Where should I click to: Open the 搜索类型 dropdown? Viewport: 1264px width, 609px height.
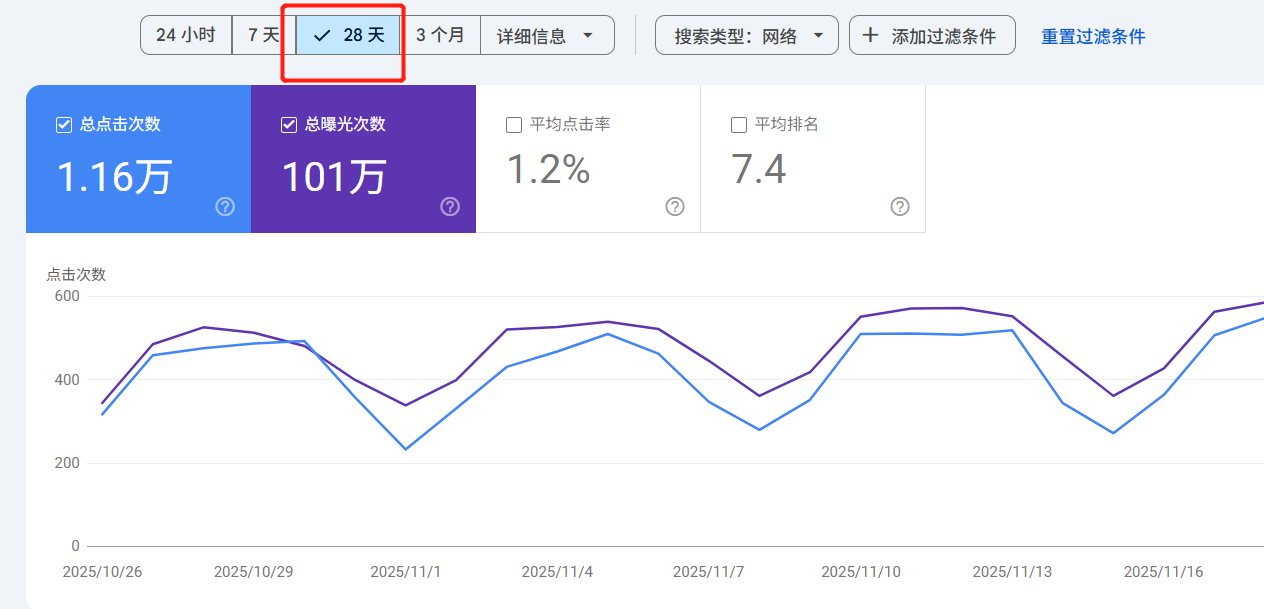(746, 34)
